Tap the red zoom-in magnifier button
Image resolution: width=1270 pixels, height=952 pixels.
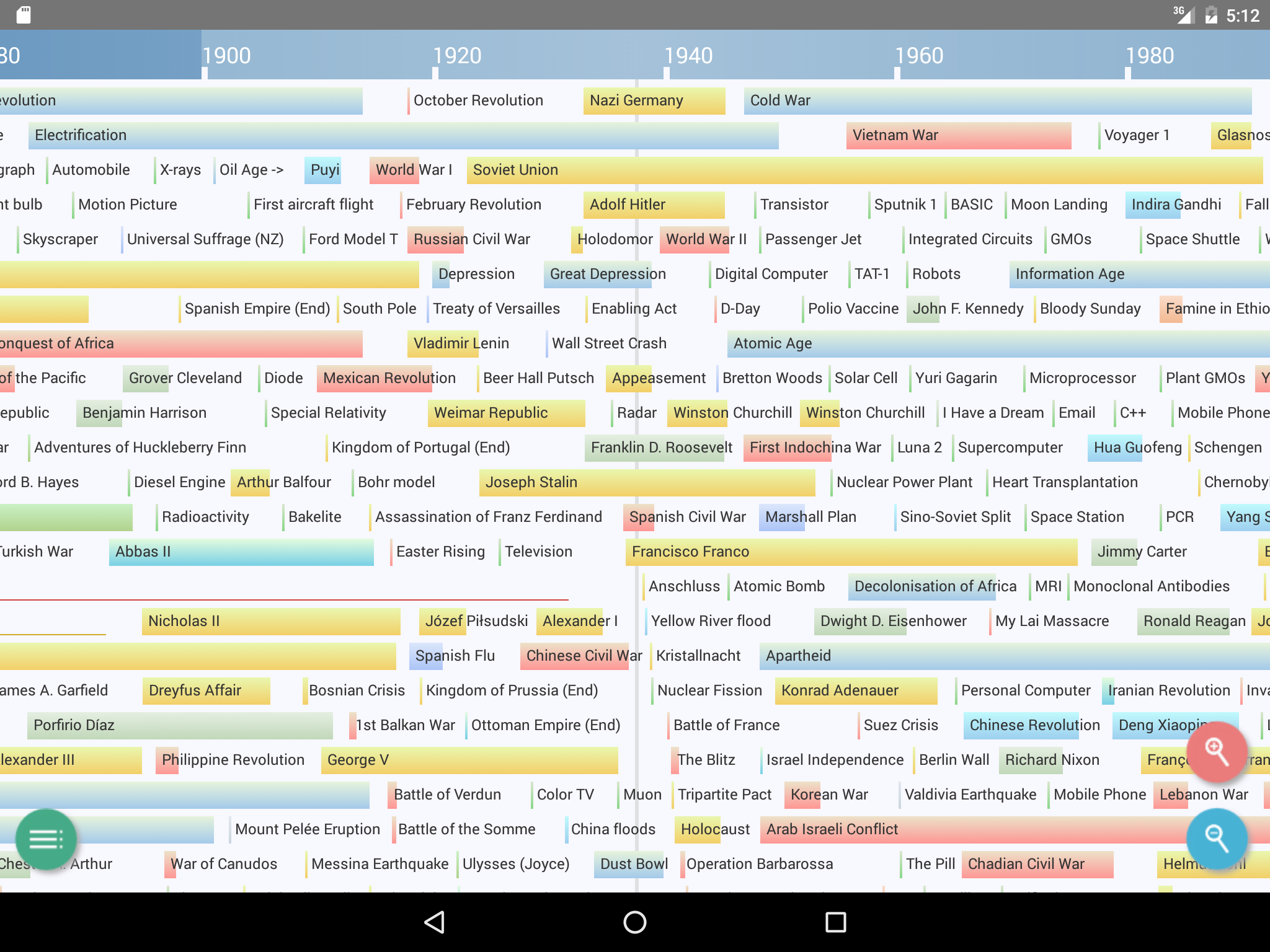1217,752
